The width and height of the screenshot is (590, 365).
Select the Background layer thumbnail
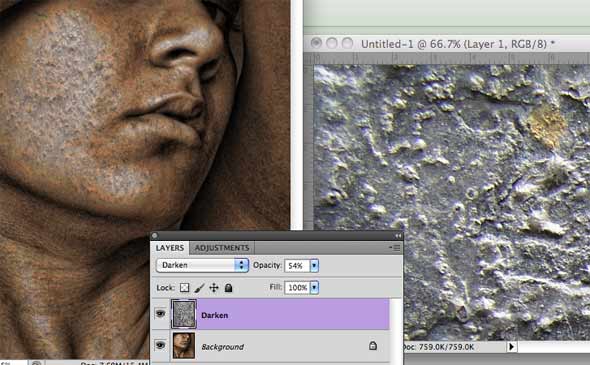click(184, 345)
